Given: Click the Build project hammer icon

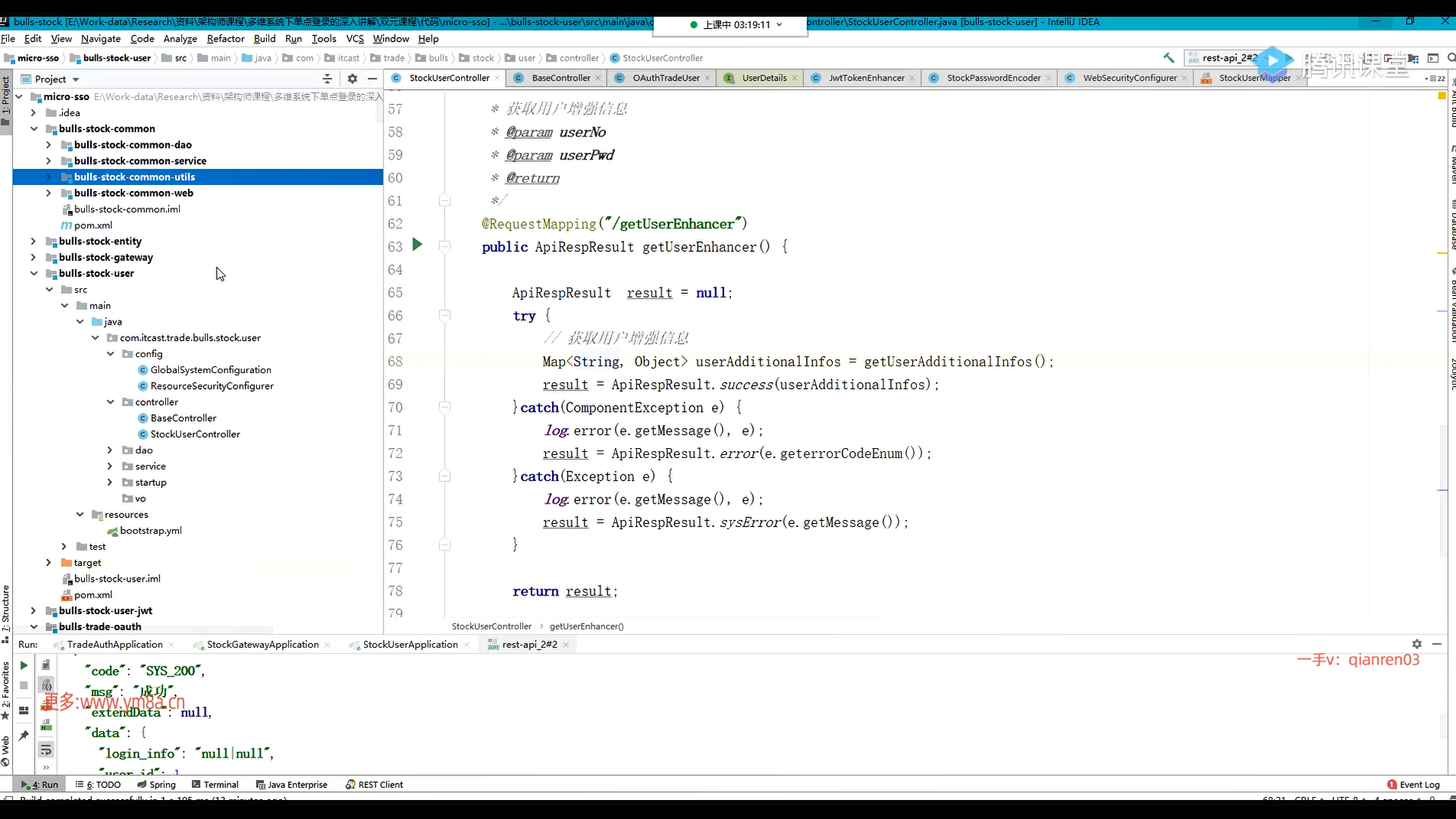Looking at the screenshot, I should click(1169, 58).
